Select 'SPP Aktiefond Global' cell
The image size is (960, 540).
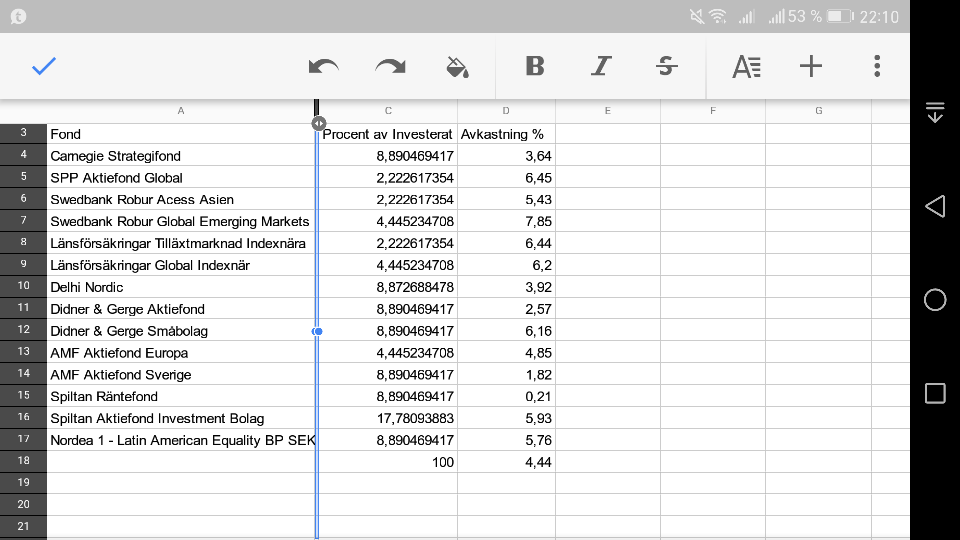pos(181,178)
